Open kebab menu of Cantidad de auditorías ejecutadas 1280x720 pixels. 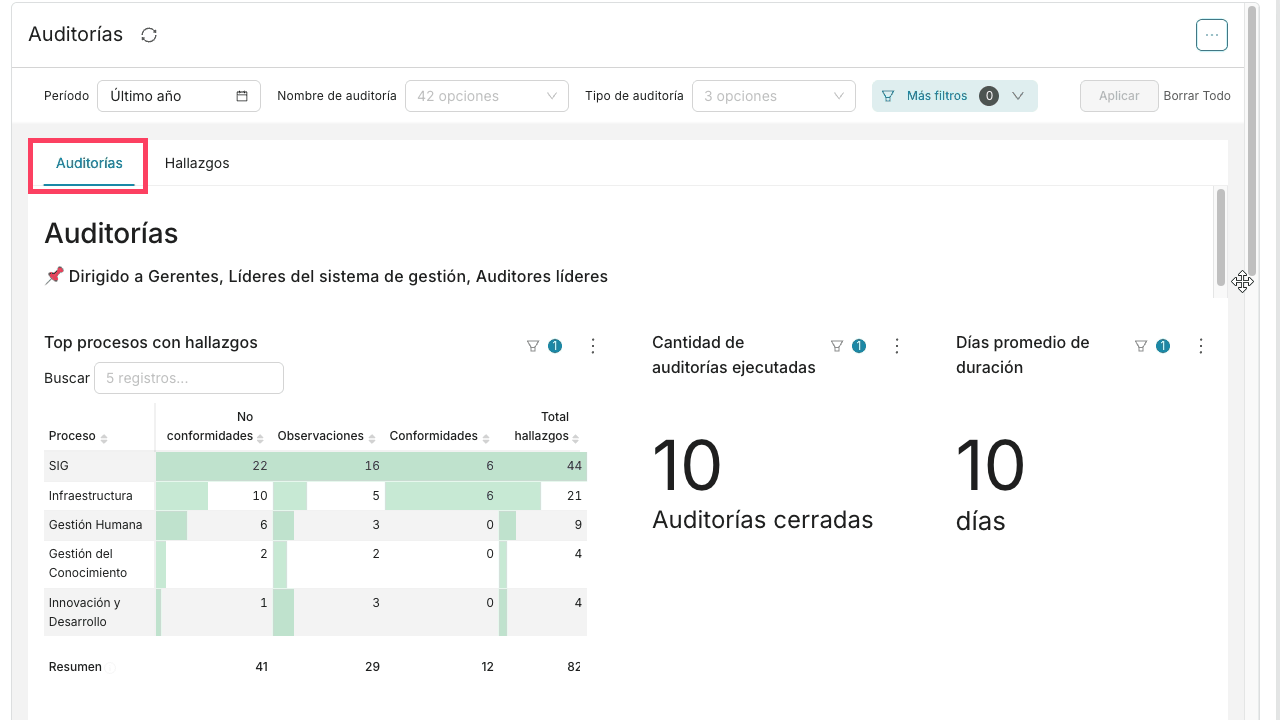(x=897, y=346)
